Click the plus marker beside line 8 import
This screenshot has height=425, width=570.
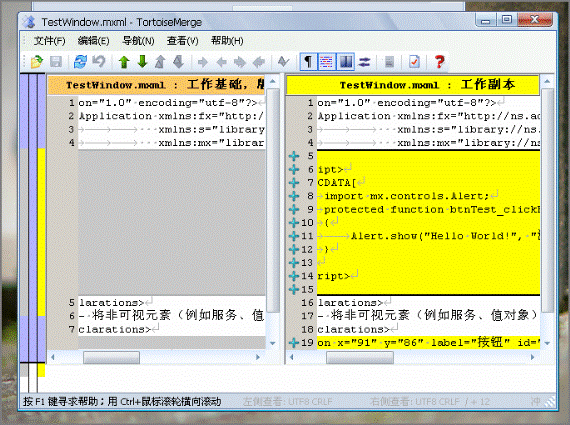pos(294,196)
